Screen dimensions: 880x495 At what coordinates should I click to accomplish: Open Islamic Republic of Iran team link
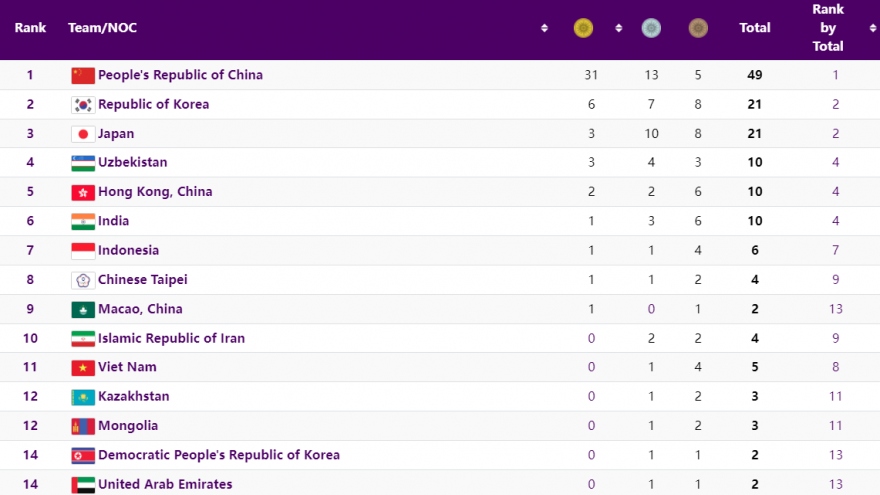pos(171,338)
